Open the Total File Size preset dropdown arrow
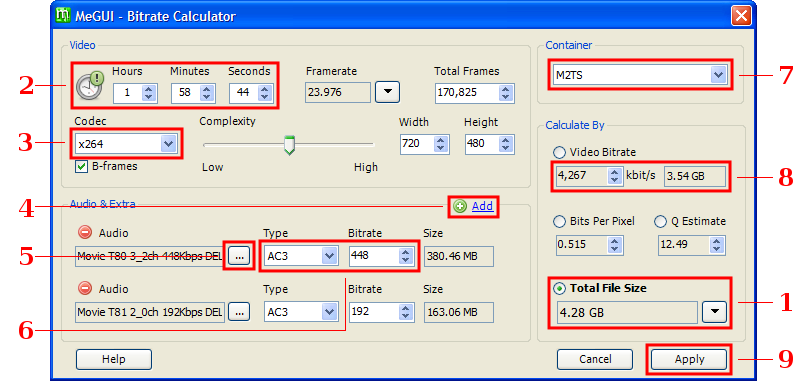Image resolution: width=807 pixels, height=381 pixels. point(714,312)
